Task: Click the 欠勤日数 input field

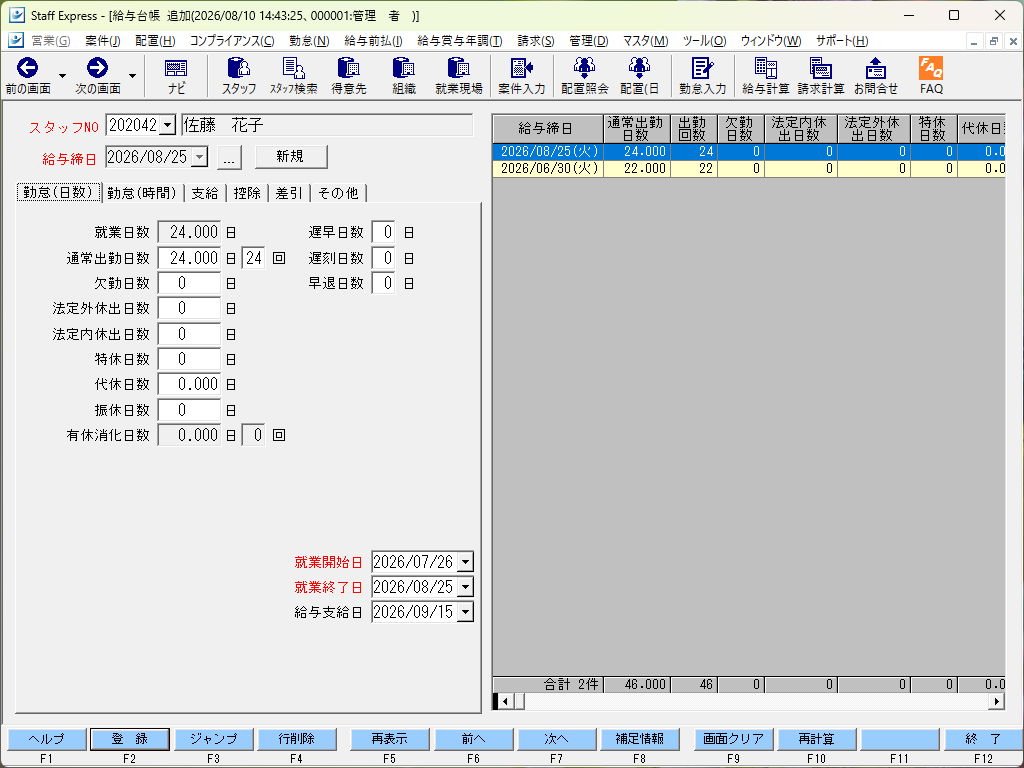Action: coord(189,283)
